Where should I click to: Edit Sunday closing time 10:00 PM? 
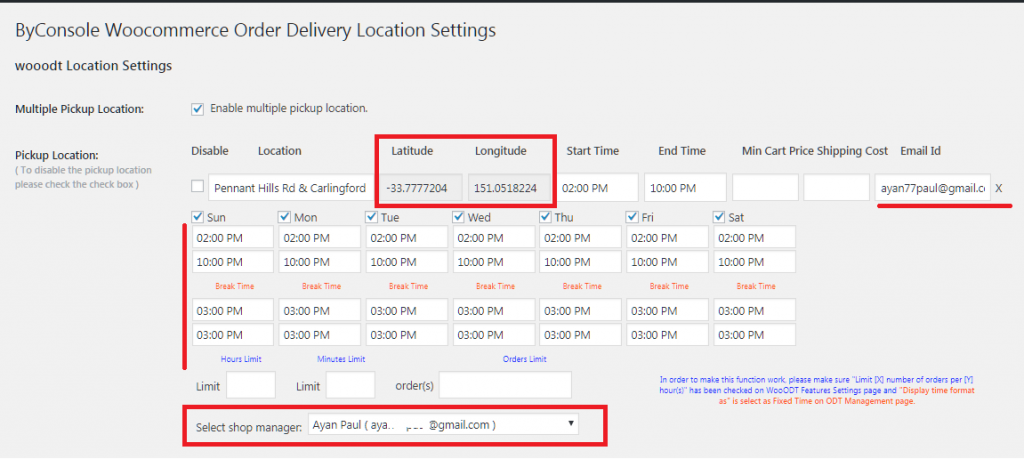(232, 262)
